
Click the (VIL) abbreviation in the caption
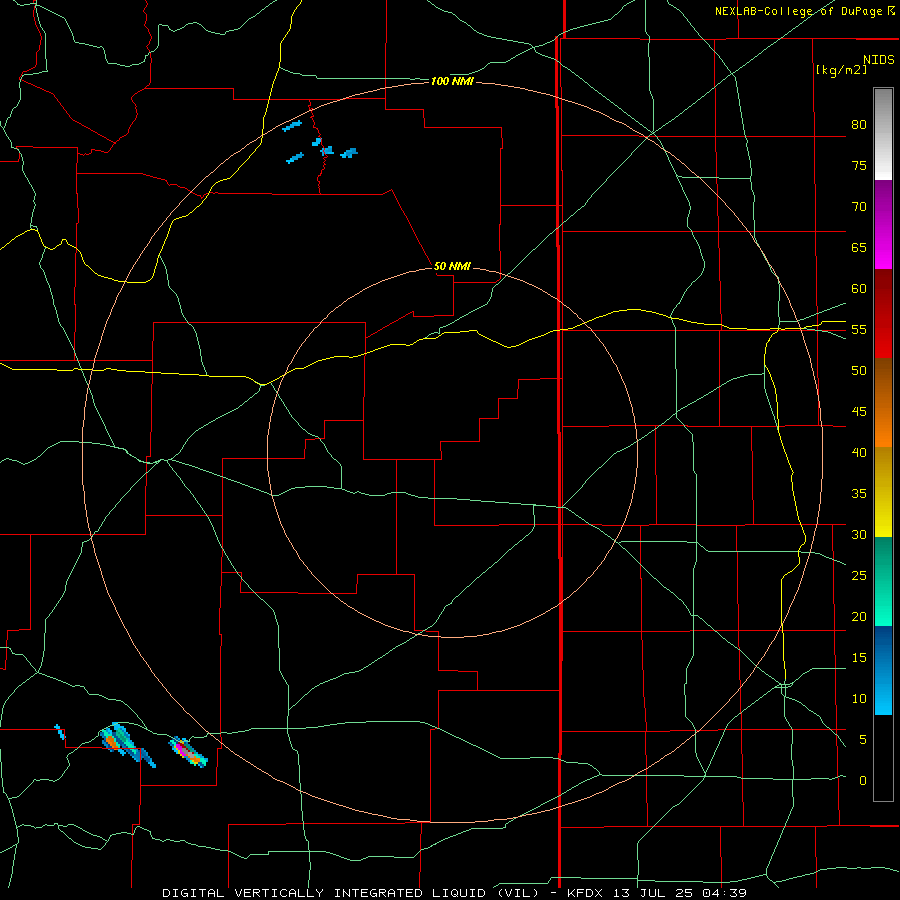pos(518,893)
